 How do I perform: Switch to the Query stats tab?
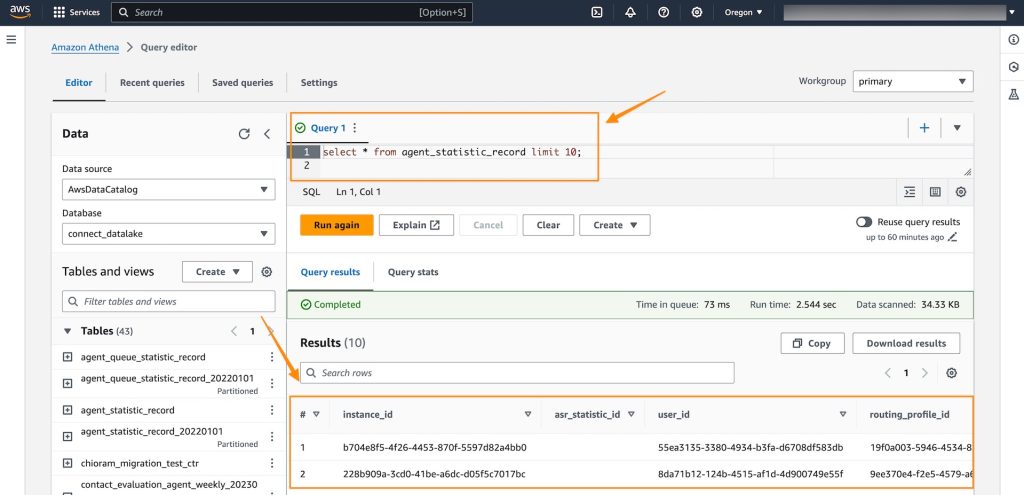coord(413,272)
